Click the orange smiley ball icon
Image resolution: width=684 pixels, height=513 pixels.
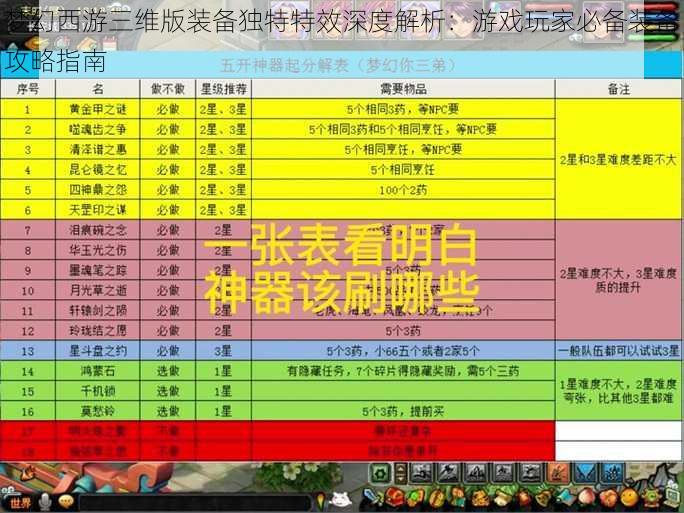(629, 499)
